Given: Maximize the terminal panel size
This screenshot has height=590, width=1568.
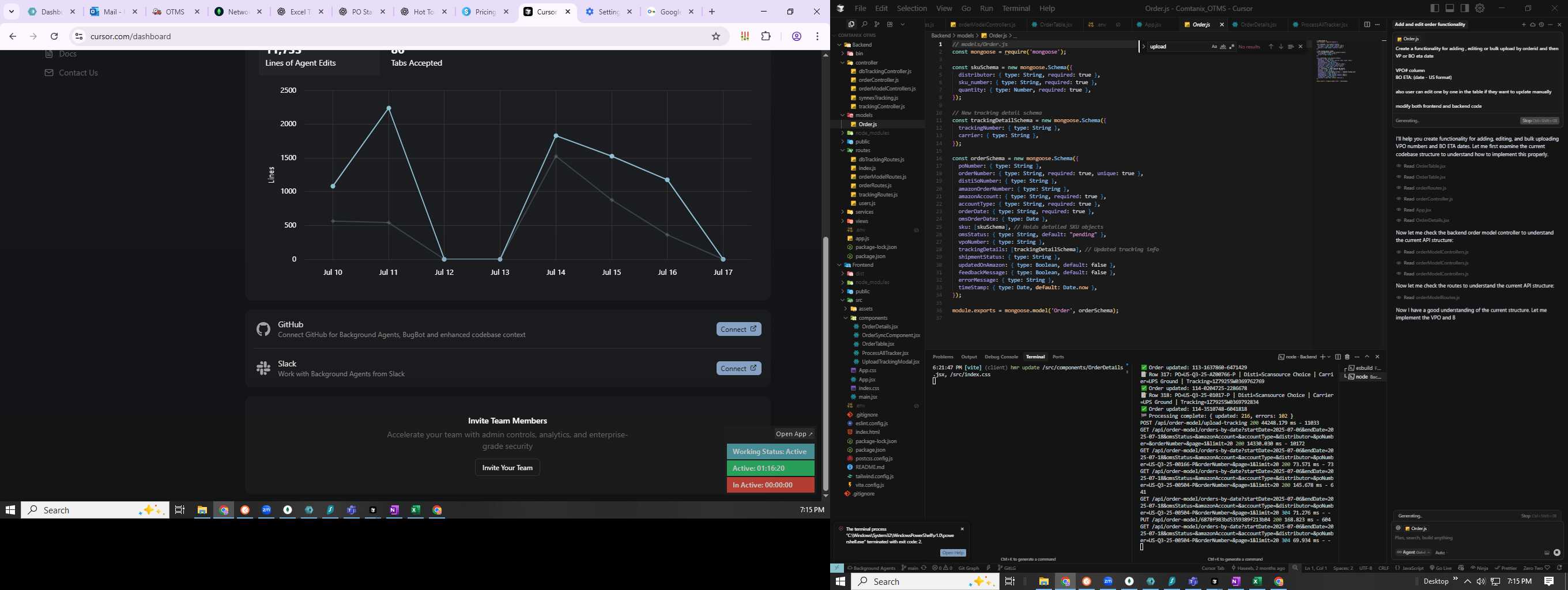Looking at the screenshot, I should click(1367, 357).
